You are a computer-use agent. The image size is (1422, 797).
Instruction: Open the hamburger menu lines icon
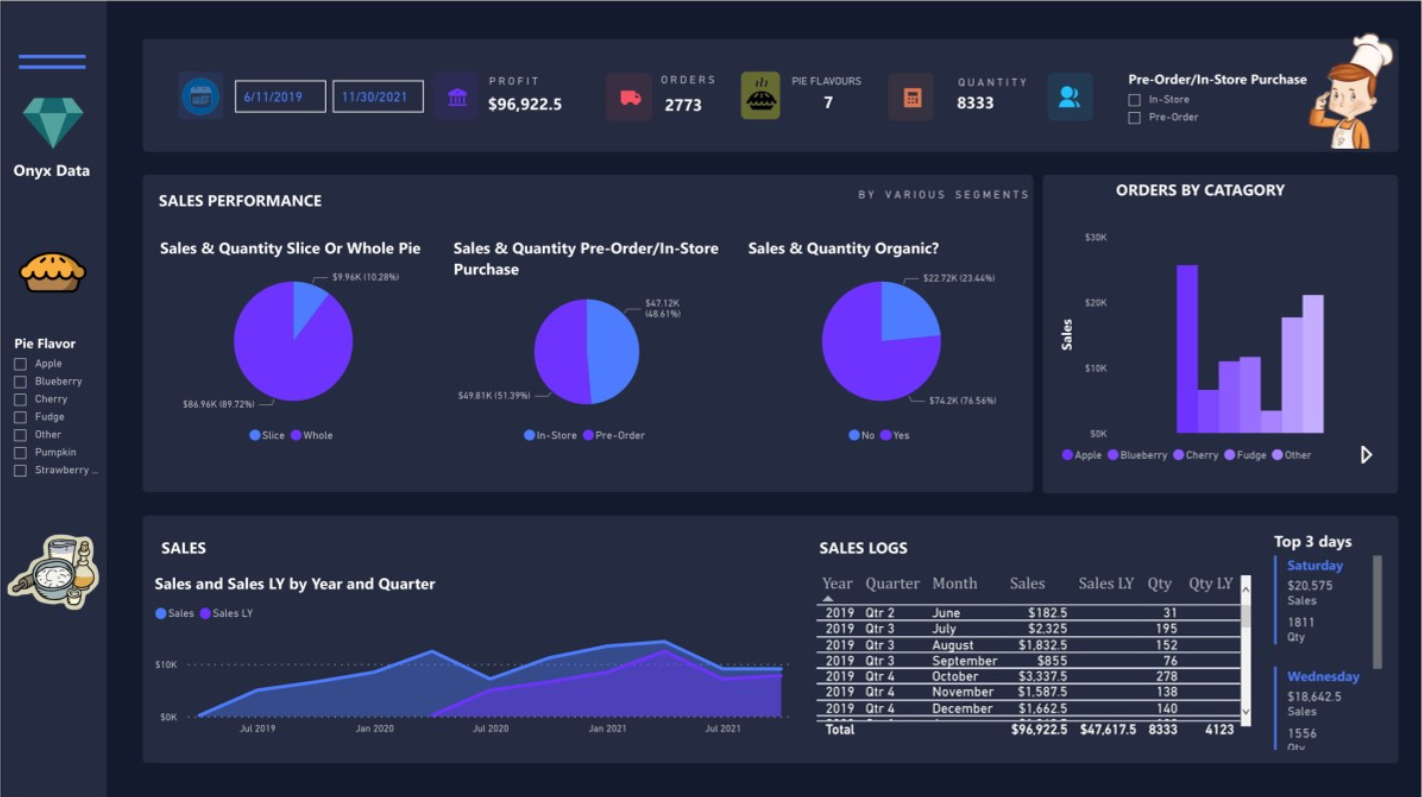(52, 62)
